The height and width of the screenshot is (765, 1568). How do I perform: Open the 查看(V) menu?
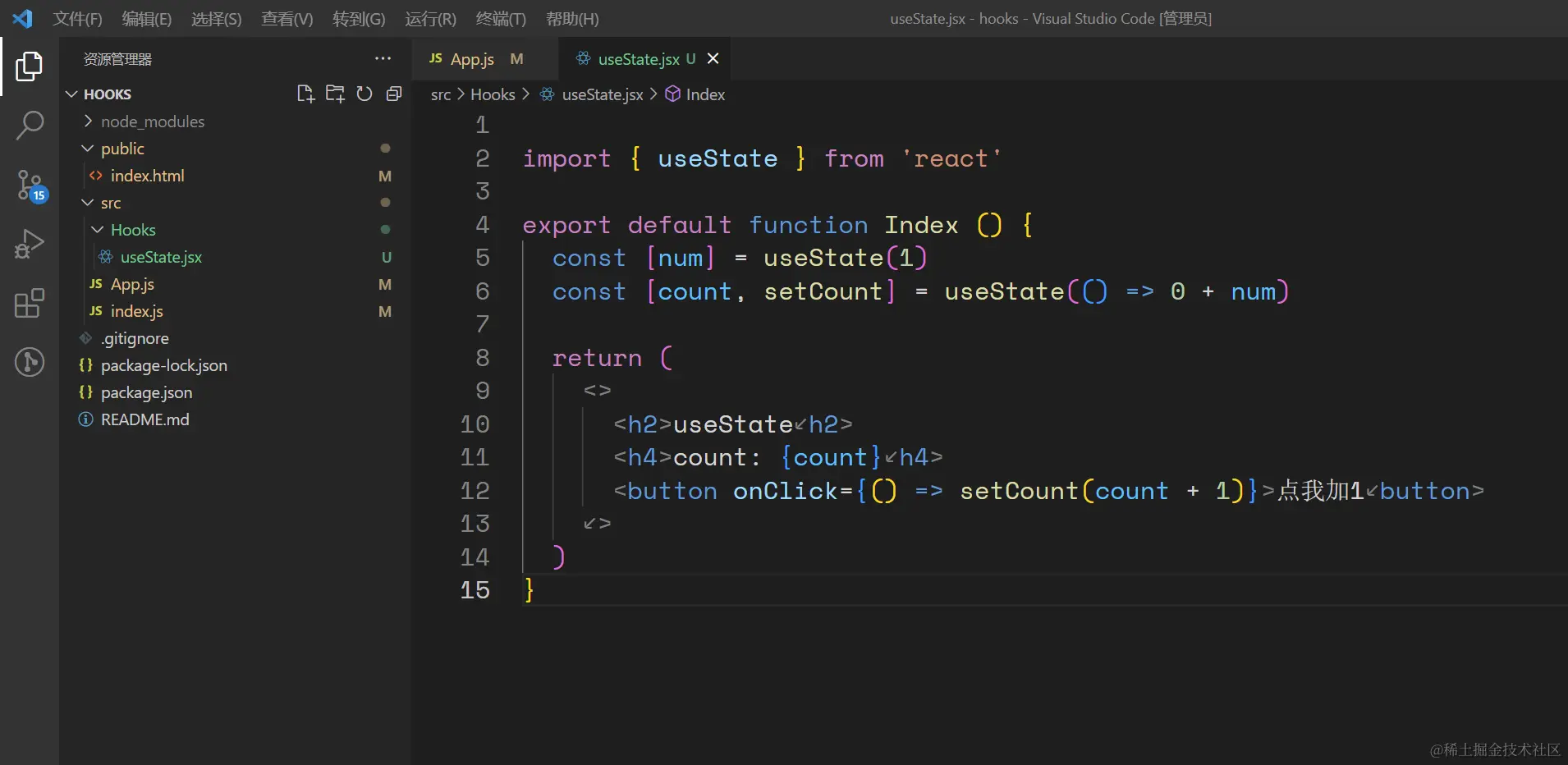[x=287, y=19]
